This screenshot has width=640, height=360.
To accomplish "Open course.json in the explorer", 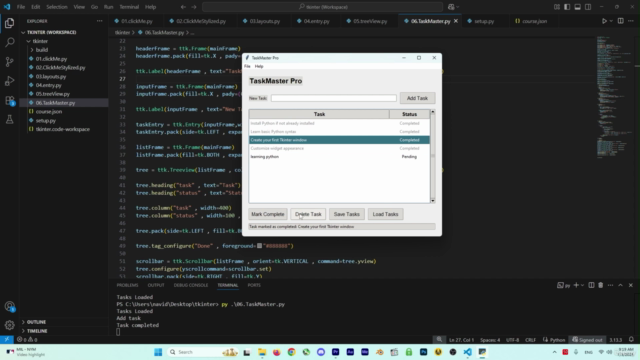I will 49,111.
